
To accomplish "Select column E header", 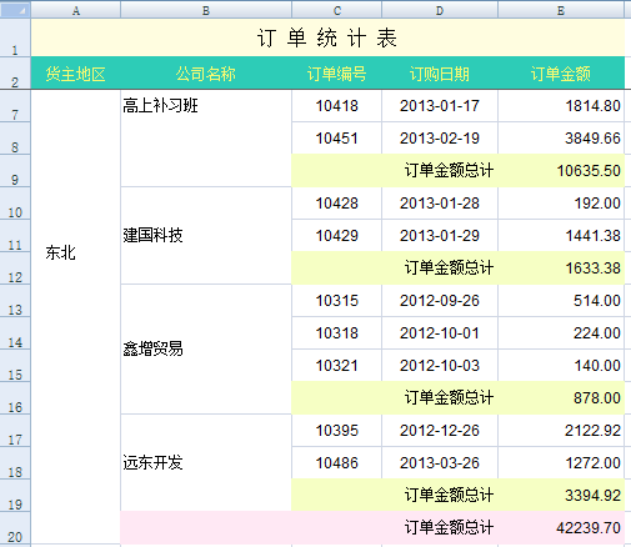I will [561, 10].
